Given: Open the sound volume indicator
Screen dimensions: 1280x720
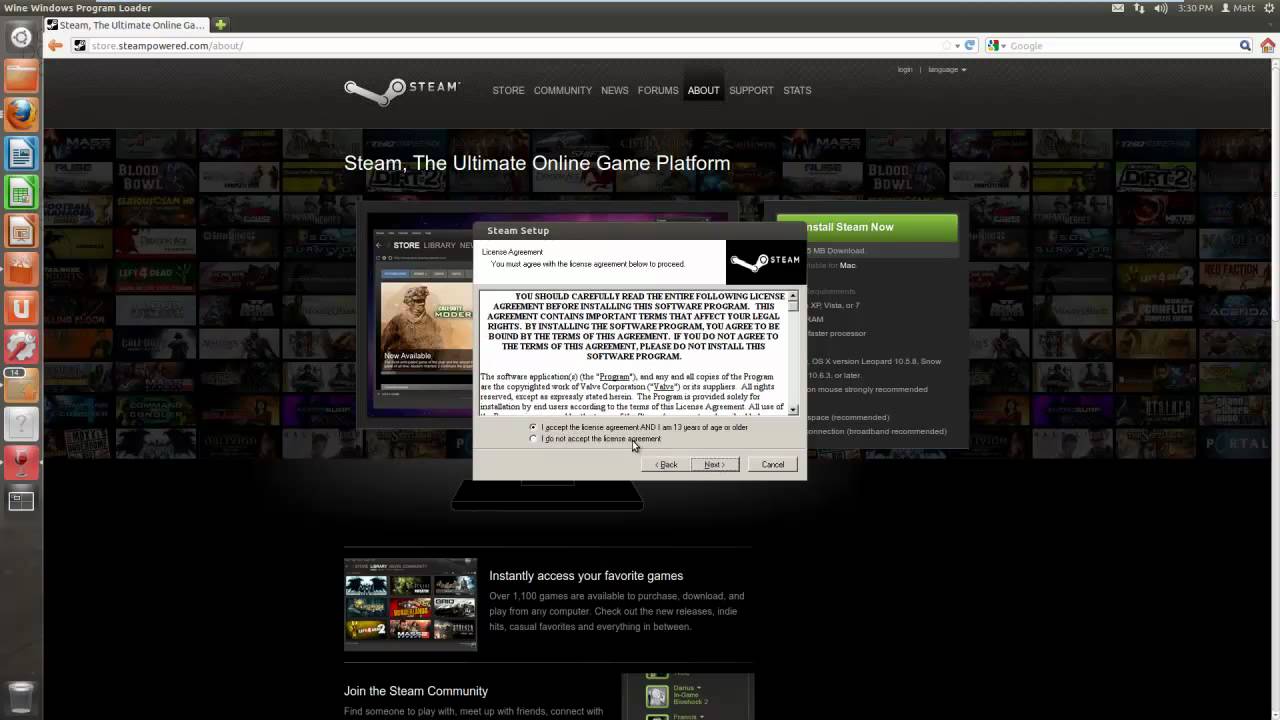Looking at the screenshot, I should pos(1161,8).
